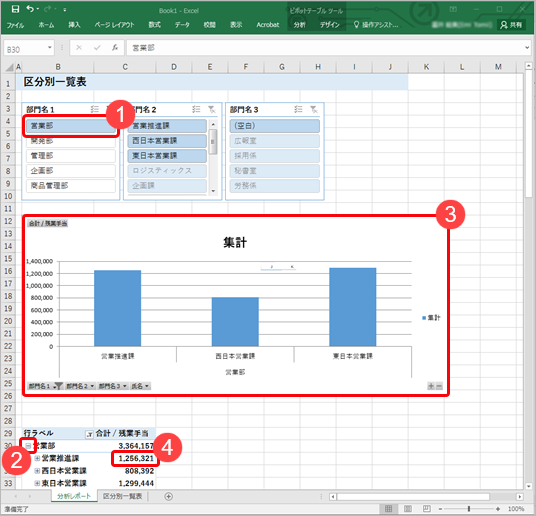536x516 pixels.
Task: Toggle 西日本営業課 in the 部門名 2 slicer
Action: coord(167,141)
